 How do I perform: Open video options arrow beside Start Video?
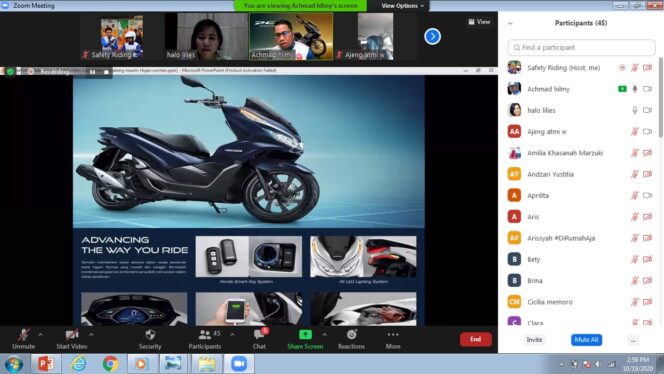[91, 335]
